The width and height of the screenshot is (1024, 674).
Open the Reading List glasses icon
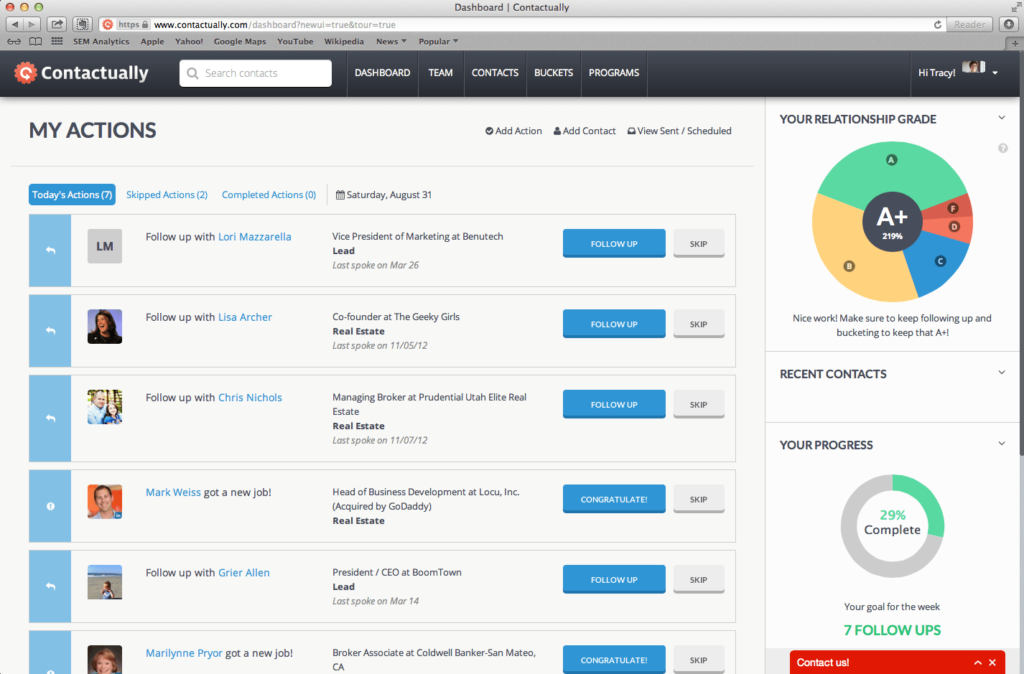click(x=14, y=41)
